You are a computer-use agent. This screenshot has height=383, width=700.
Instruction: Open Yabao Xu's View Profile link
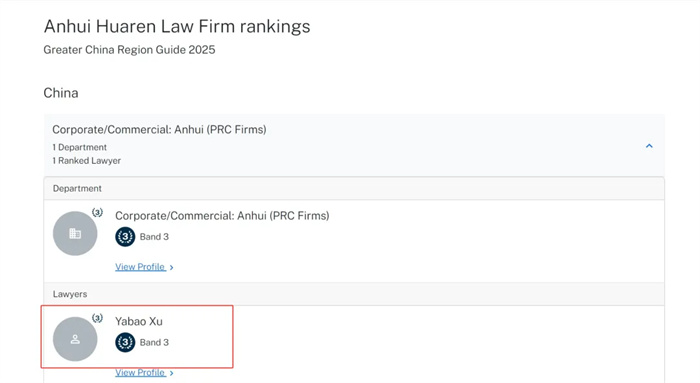pos(140,373)
